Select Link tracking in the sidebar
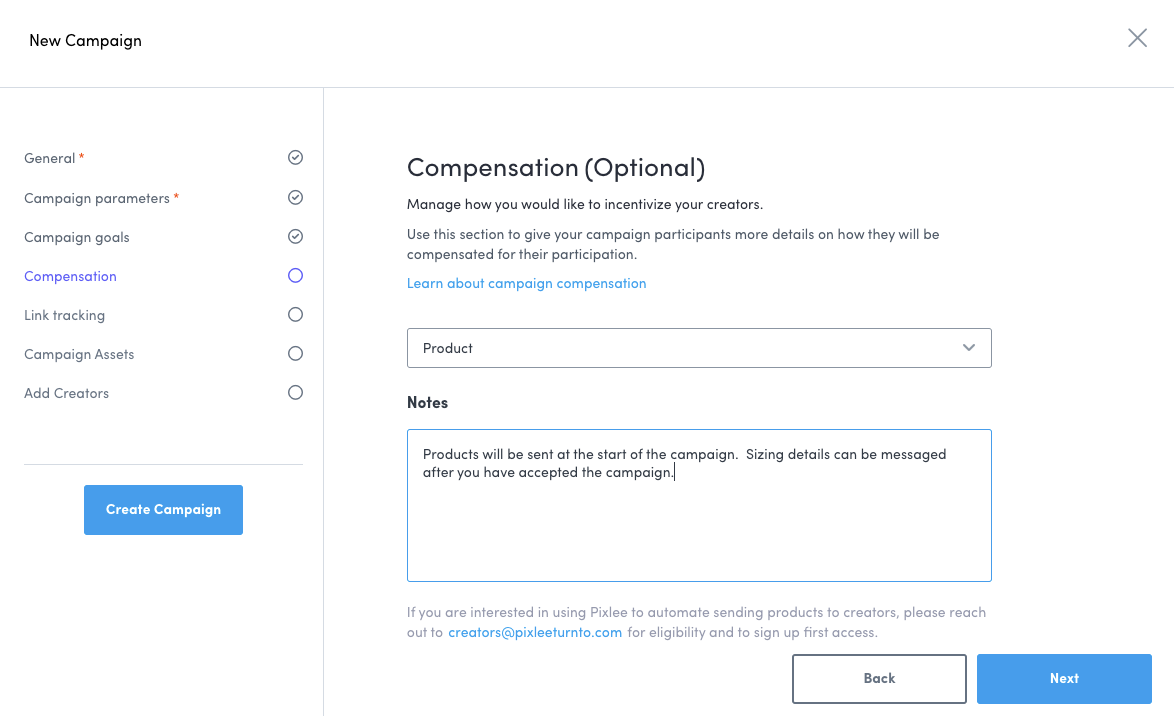Image resolution: width=1174 pixels, height=716 pixels. tap(64, 315)
